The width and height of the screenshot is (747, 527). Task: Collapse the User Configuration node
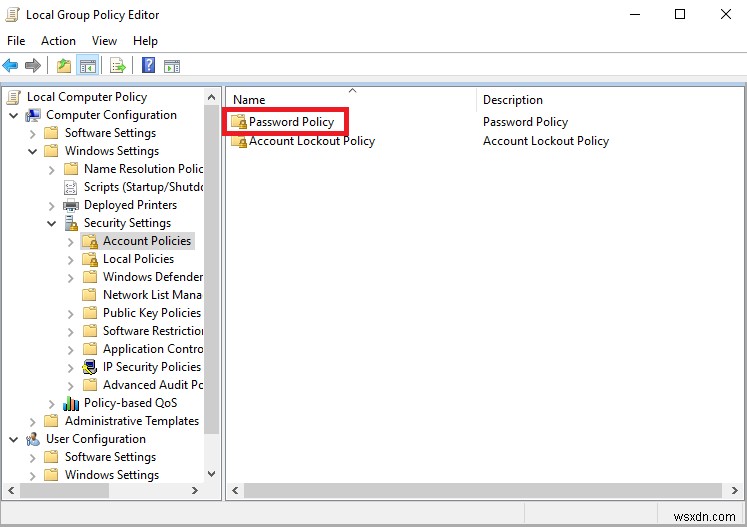[14, 439]
